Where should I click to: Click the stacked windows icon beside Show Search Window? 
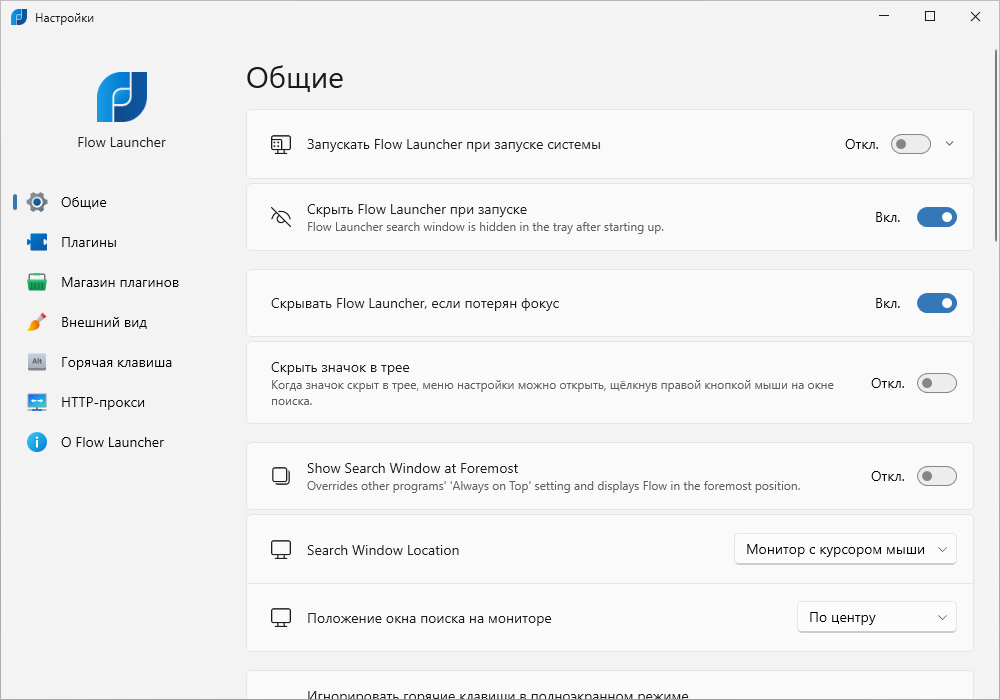click(281, 476)
